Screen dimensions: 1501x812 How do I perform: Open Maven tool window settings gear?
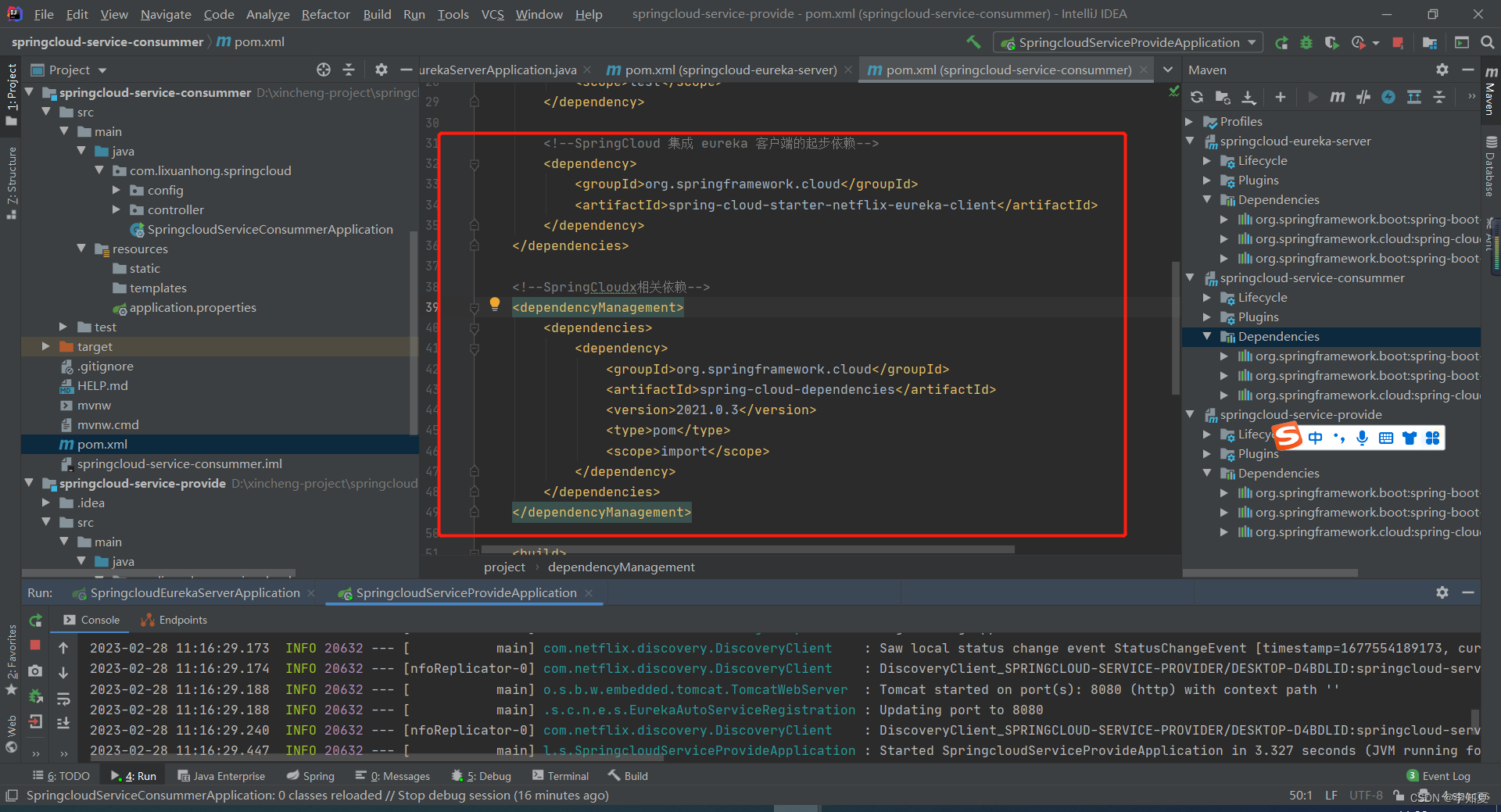click(1442, 70)
